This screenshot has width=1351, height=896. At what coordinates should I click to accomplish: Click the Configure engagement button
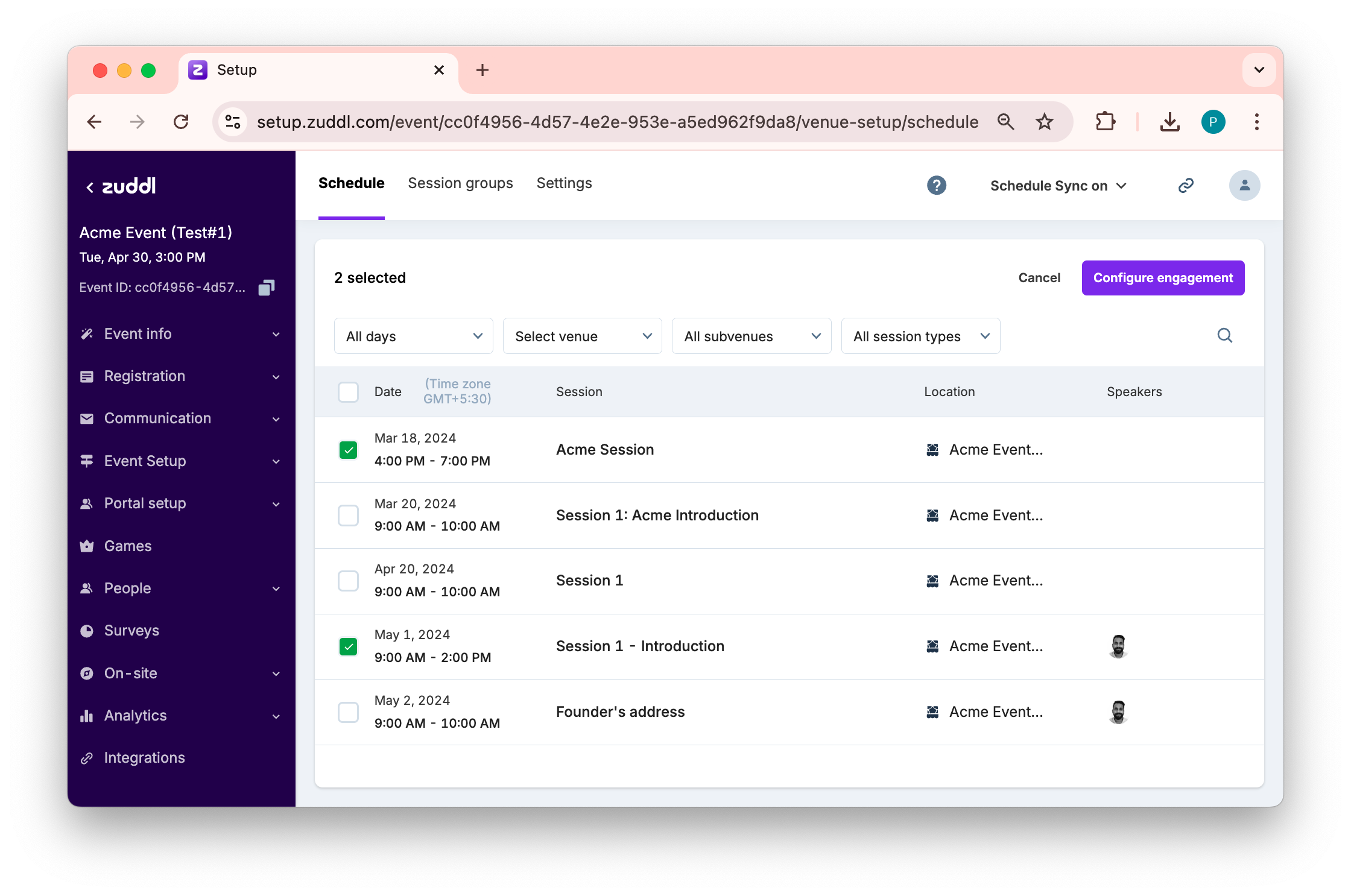point(1163,278)
